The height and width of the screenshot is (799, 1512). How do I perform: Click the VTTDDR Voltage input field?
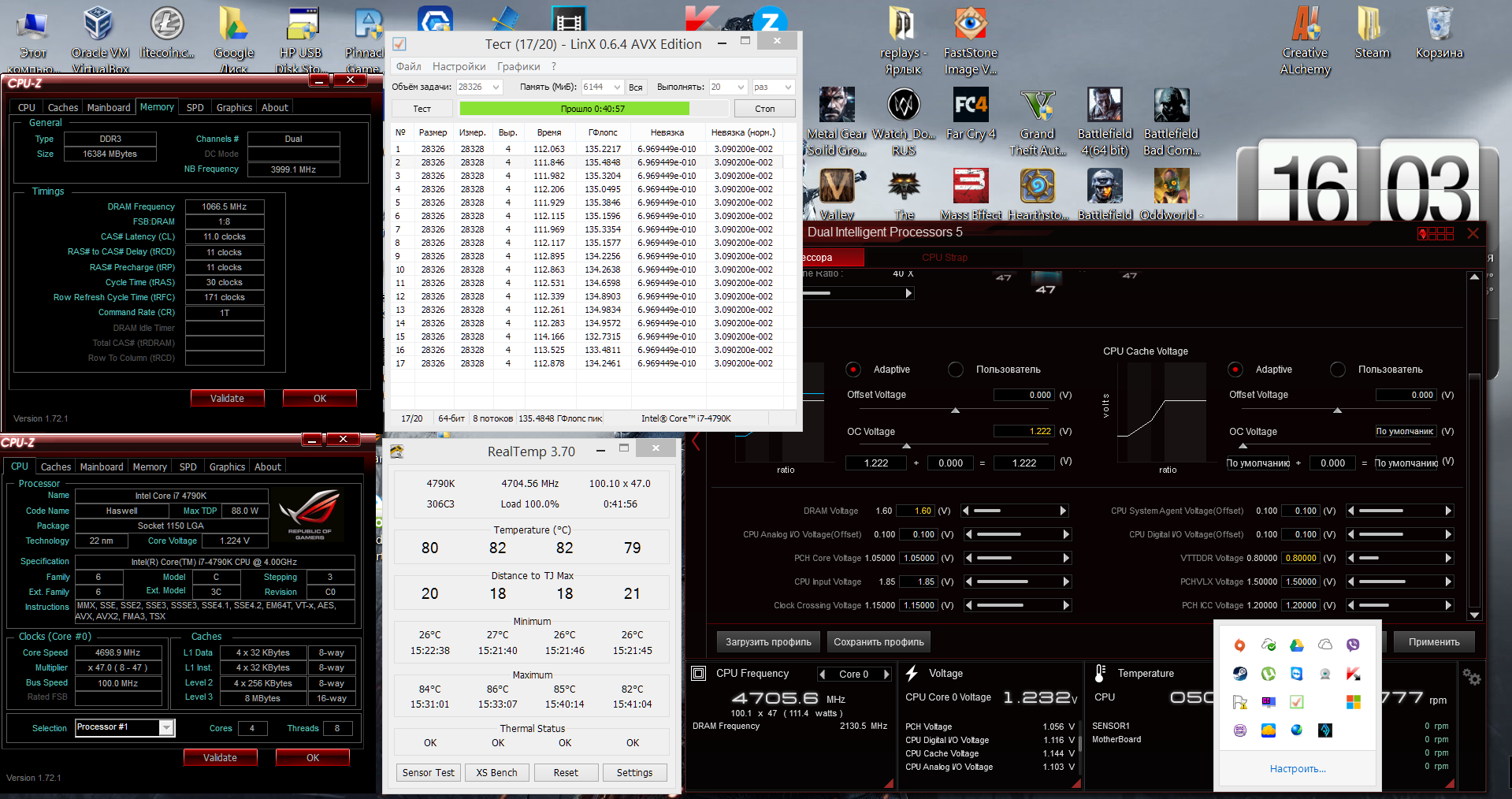[1301, 558]
